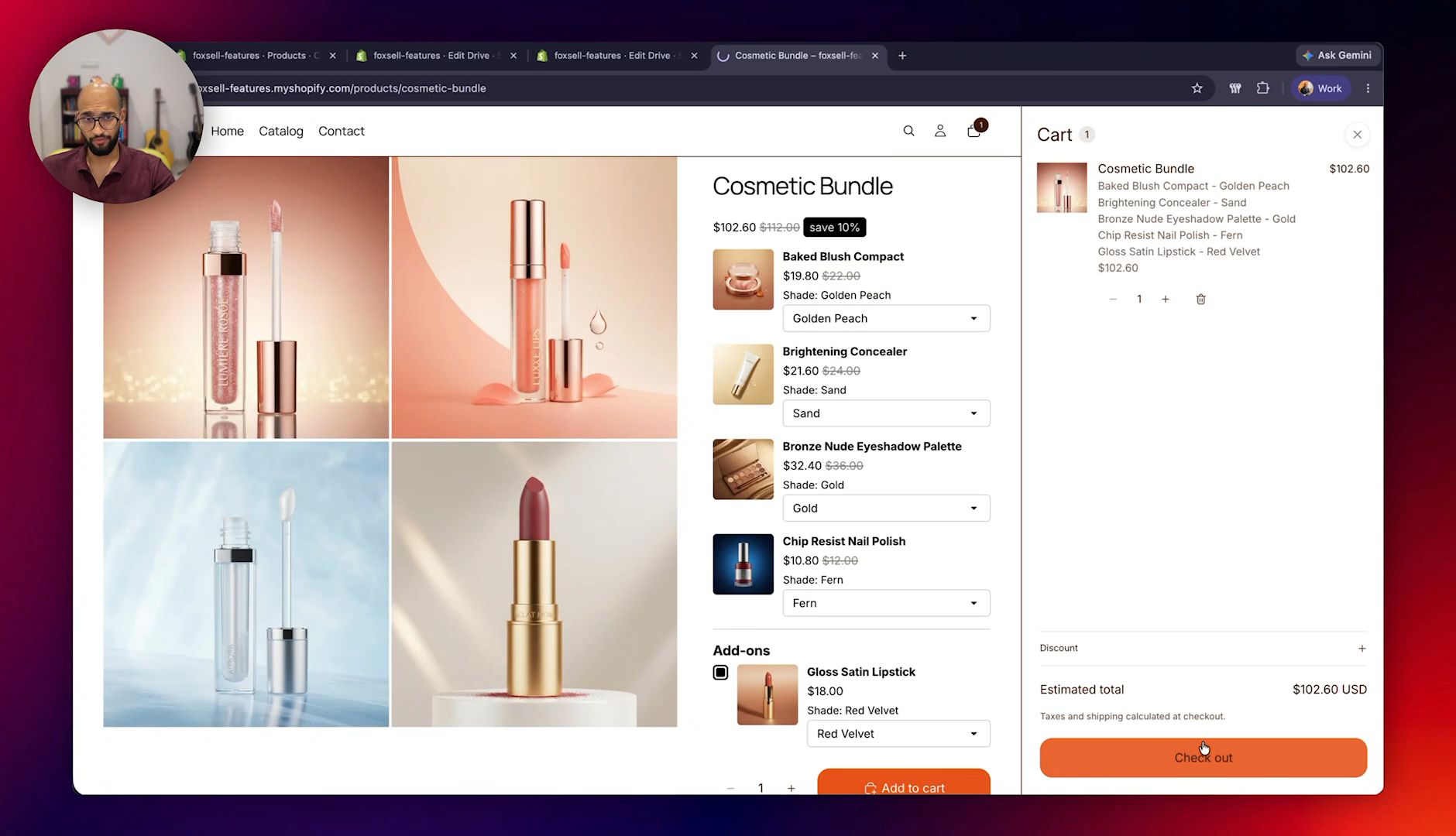The image size is (1456, 836).
Task: Open the Brightening Concealer thumbnail
Action: (x=743, y=374)
